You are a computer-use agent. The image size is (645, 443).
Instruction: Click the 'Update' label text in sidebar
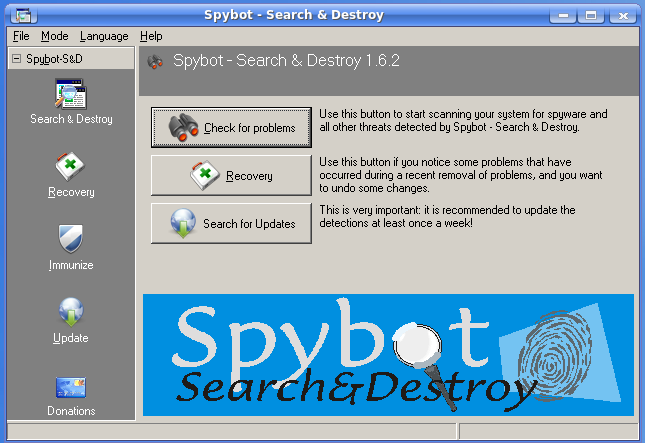pyautogui.click(x=71, y=338)
